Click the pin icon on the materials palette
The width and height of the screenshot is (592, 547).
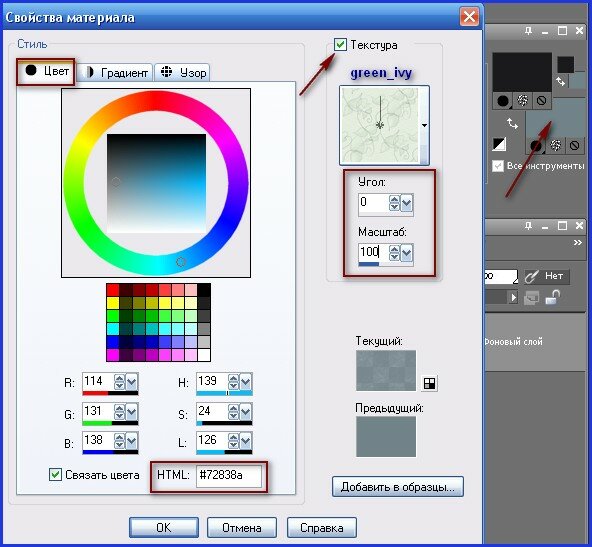[528, 31]
